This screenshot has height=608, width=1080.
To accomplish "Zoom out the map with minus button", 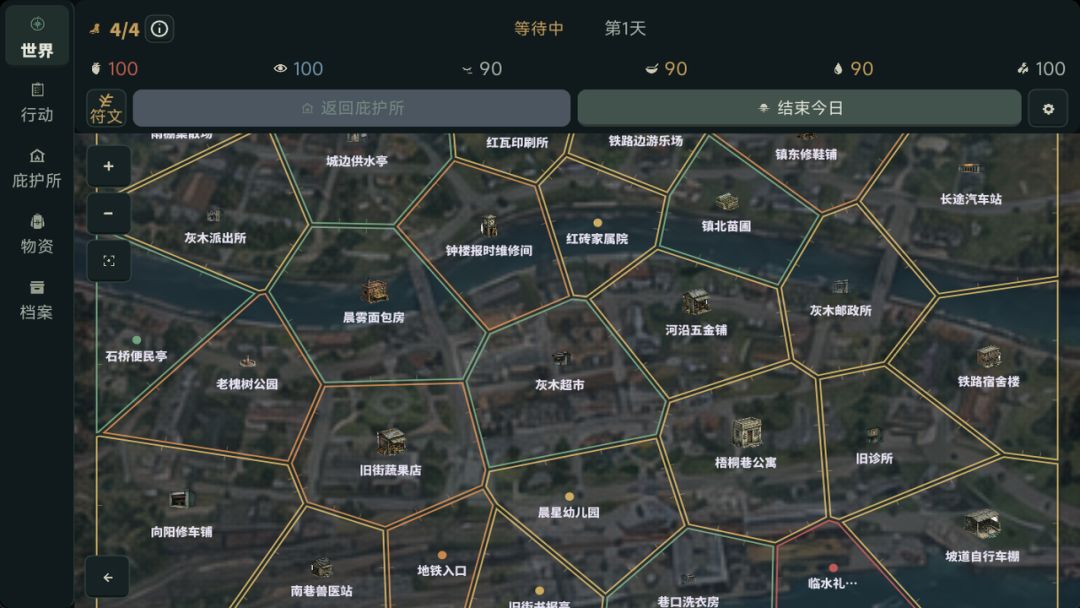I will click(x=109, y=213).
